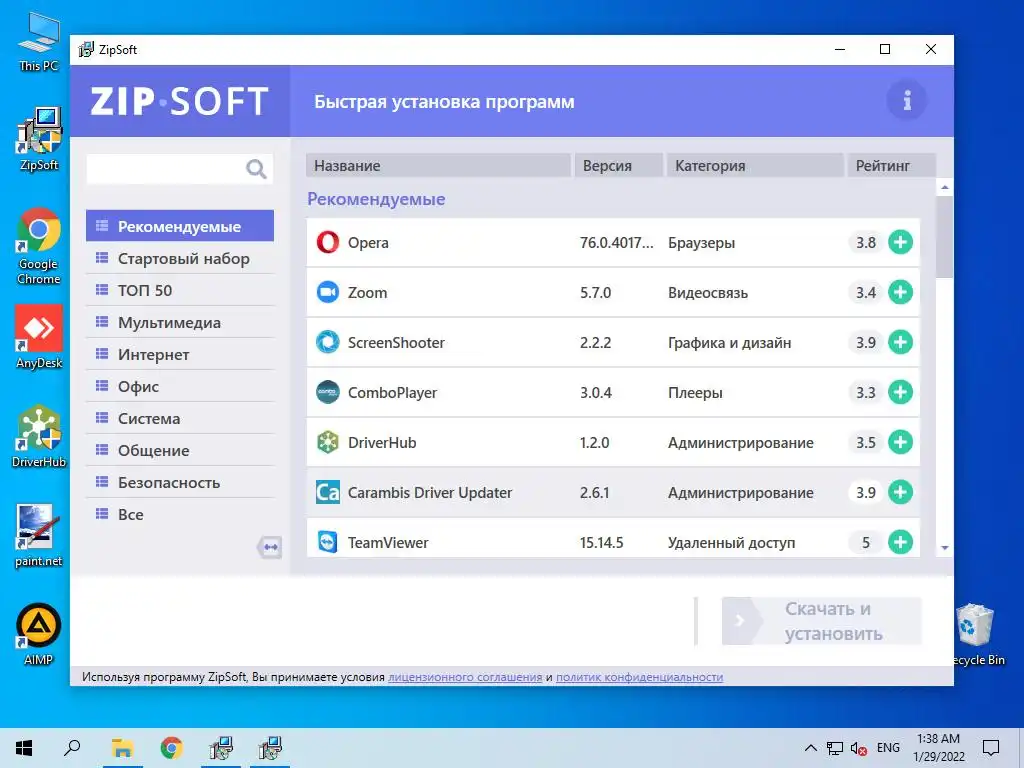
Task: Open Chrome from taskbar
Action: click(x=172, y=748)
